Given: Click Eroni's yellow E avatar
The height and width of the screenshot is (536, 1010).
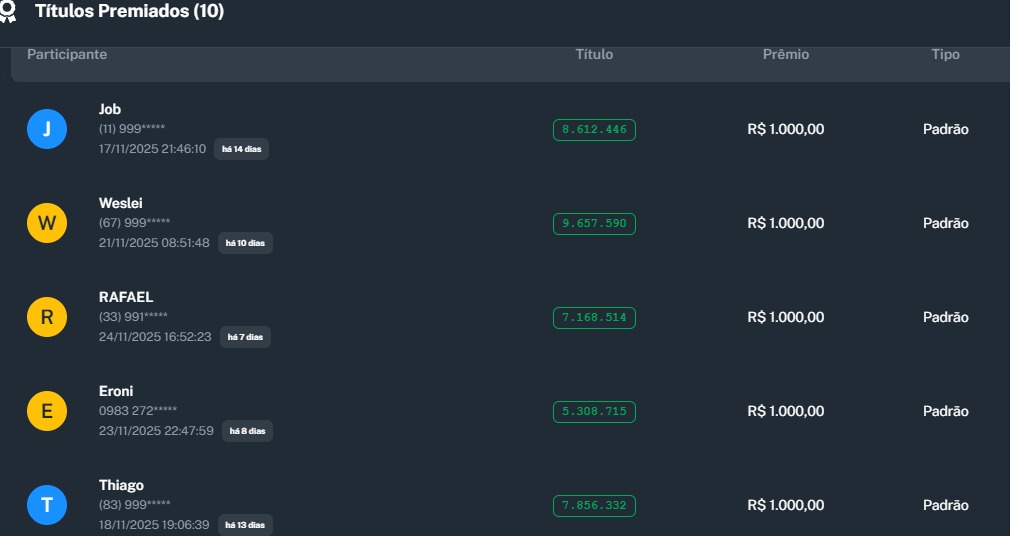Looking at the screenshot, I should pyautogui.click(x=47, y=411).
